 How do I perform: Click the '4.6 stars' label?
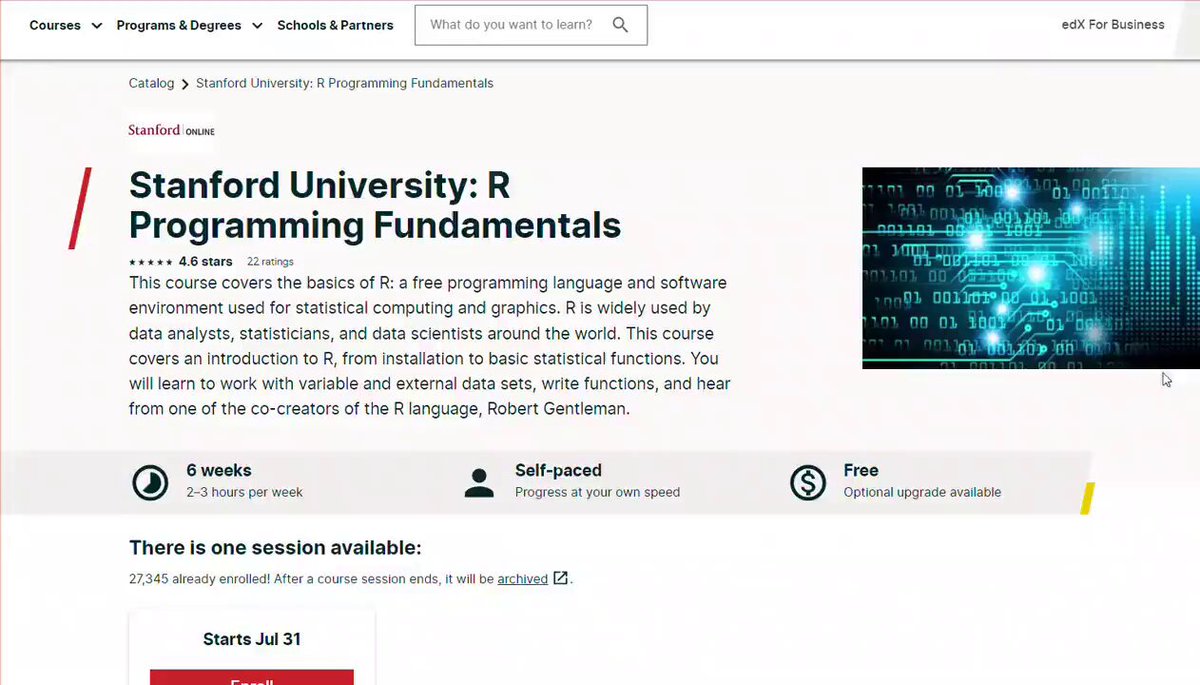coord(205,262)
